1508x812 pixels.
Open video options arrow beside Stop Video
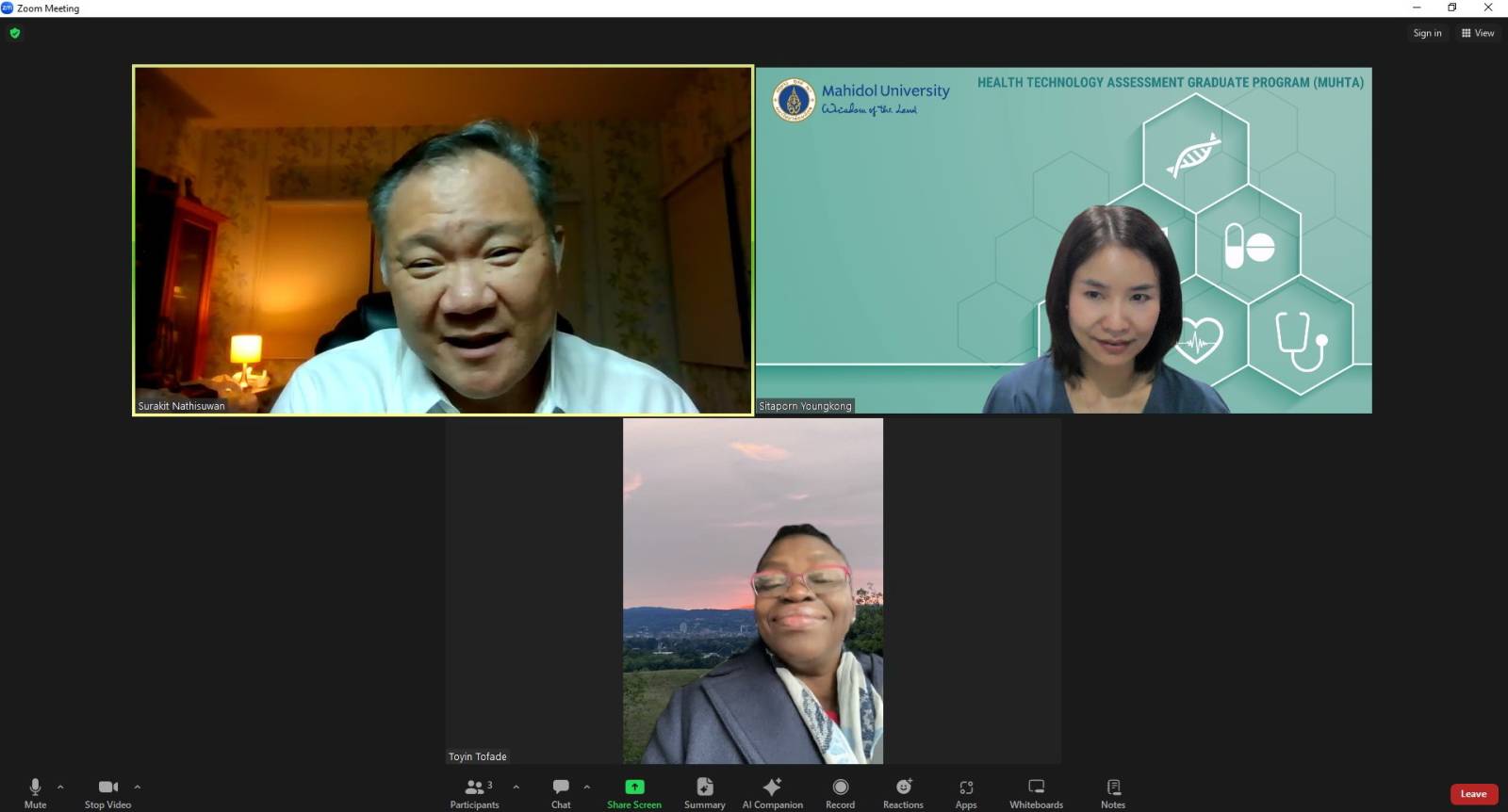pyautogui.click(x=137, y=787)
